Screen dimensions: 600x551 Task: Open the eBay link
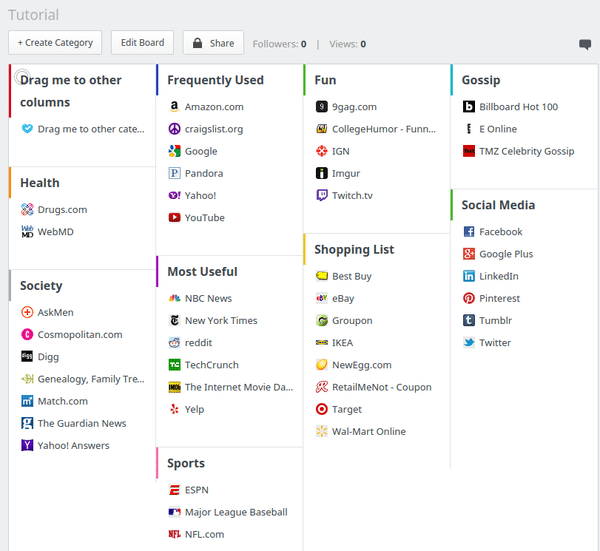(x=343, y=298)
